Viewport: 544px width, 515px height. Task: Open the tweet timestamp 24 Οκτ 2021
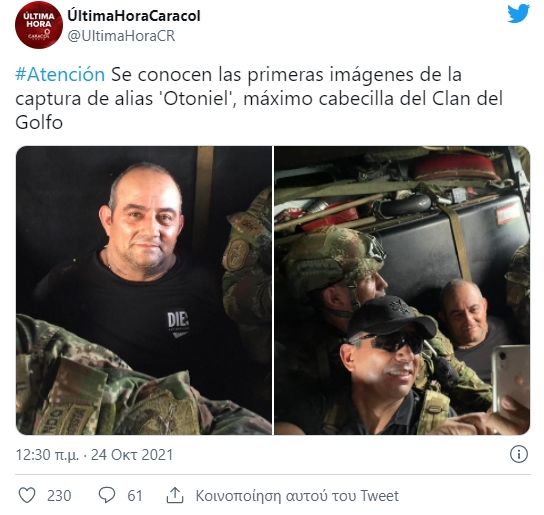[x=132, y=455]
